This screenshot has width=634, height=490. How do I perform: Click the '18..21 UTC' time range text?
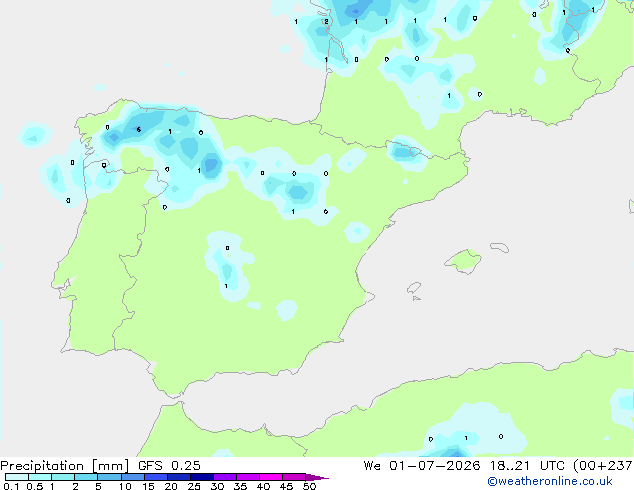[526, 466]
